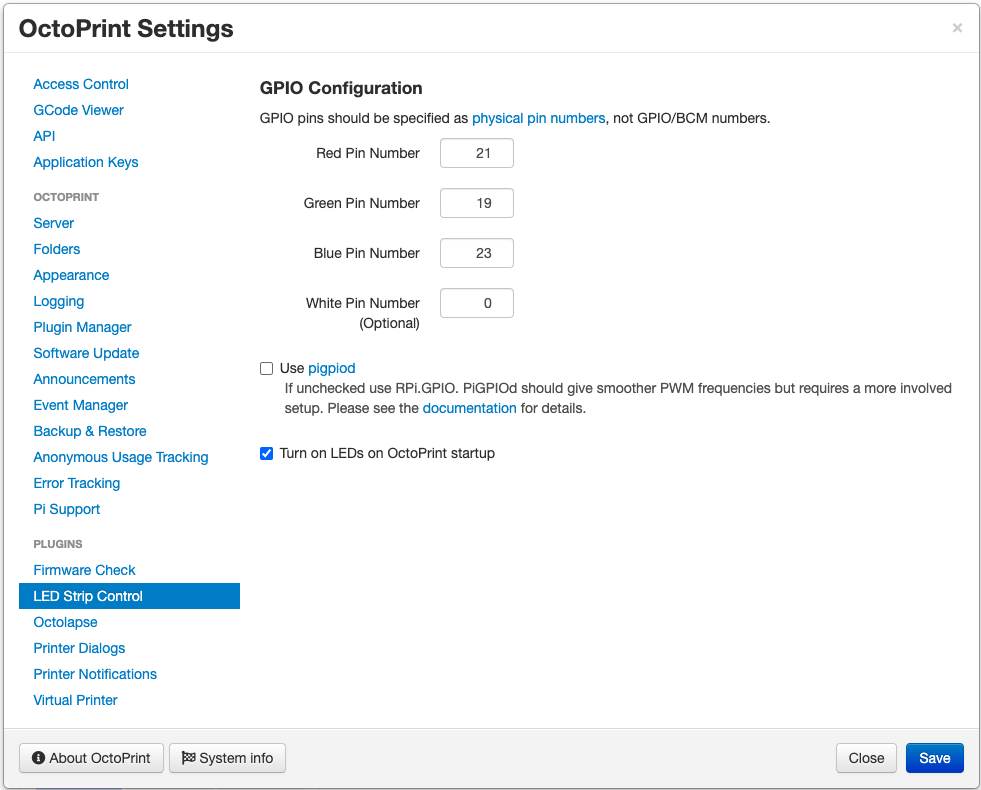Open Firmware Check plugin settings
The image size is (981, 790).
click(x=84, y=570)
